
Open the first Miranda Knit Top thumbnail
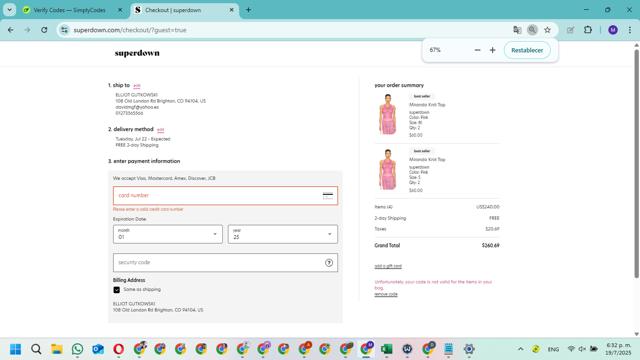(x=388, y=114)
